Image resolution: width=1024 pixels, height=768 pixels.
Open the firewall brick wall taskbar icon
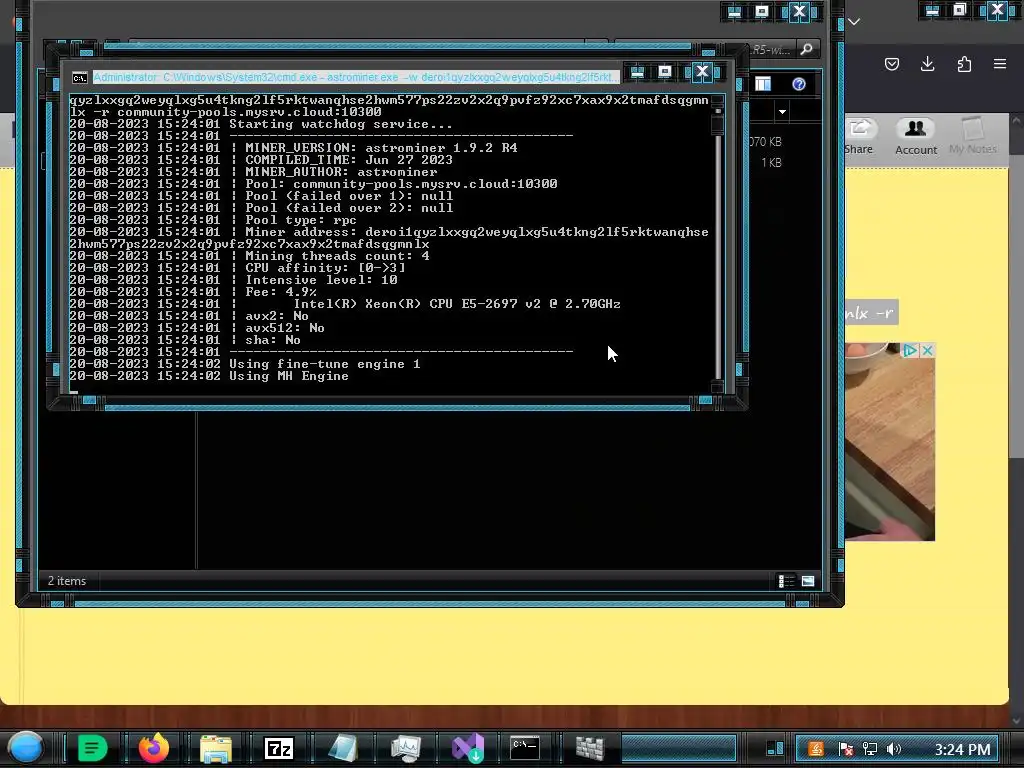tap(590, 748)
